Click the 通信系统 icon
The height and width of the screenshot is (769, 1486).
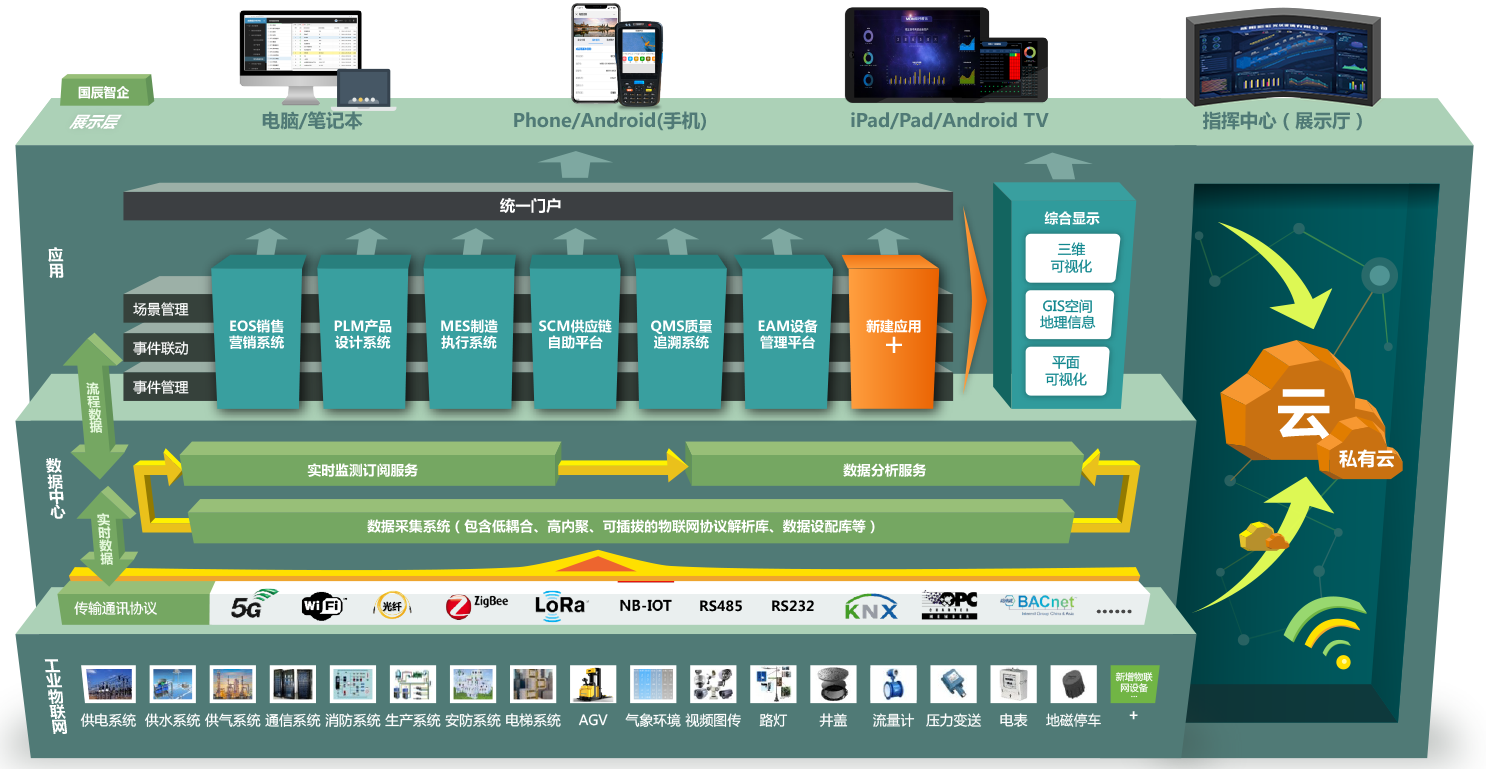(x=292, y=685)
